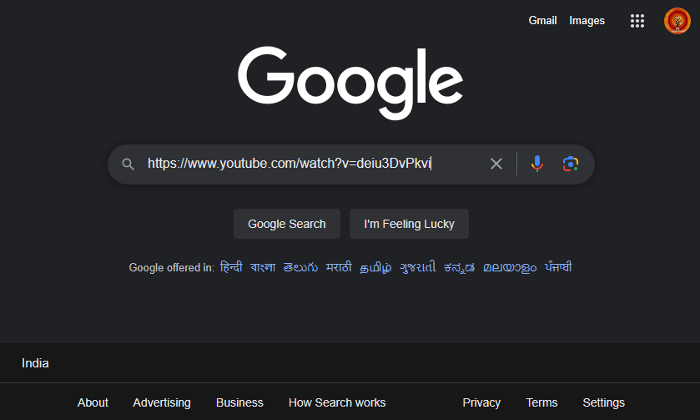Open the Business footer link
The width and height of the screenshot is (700, 420).
click(240, 403)
